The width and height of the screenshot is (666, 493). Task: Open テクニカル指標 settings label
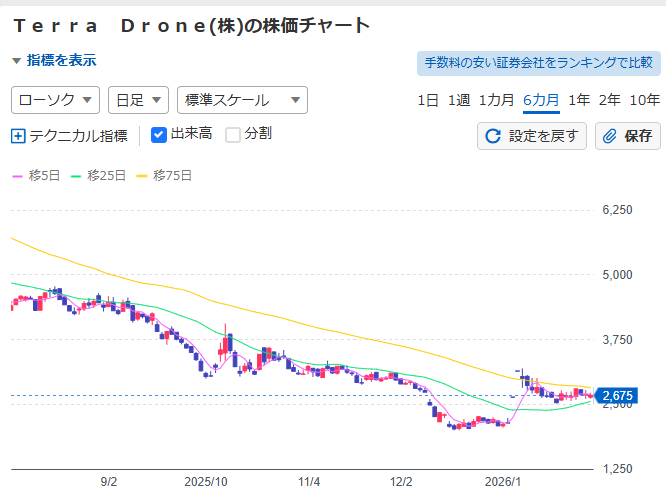click(x=79, y=136)
